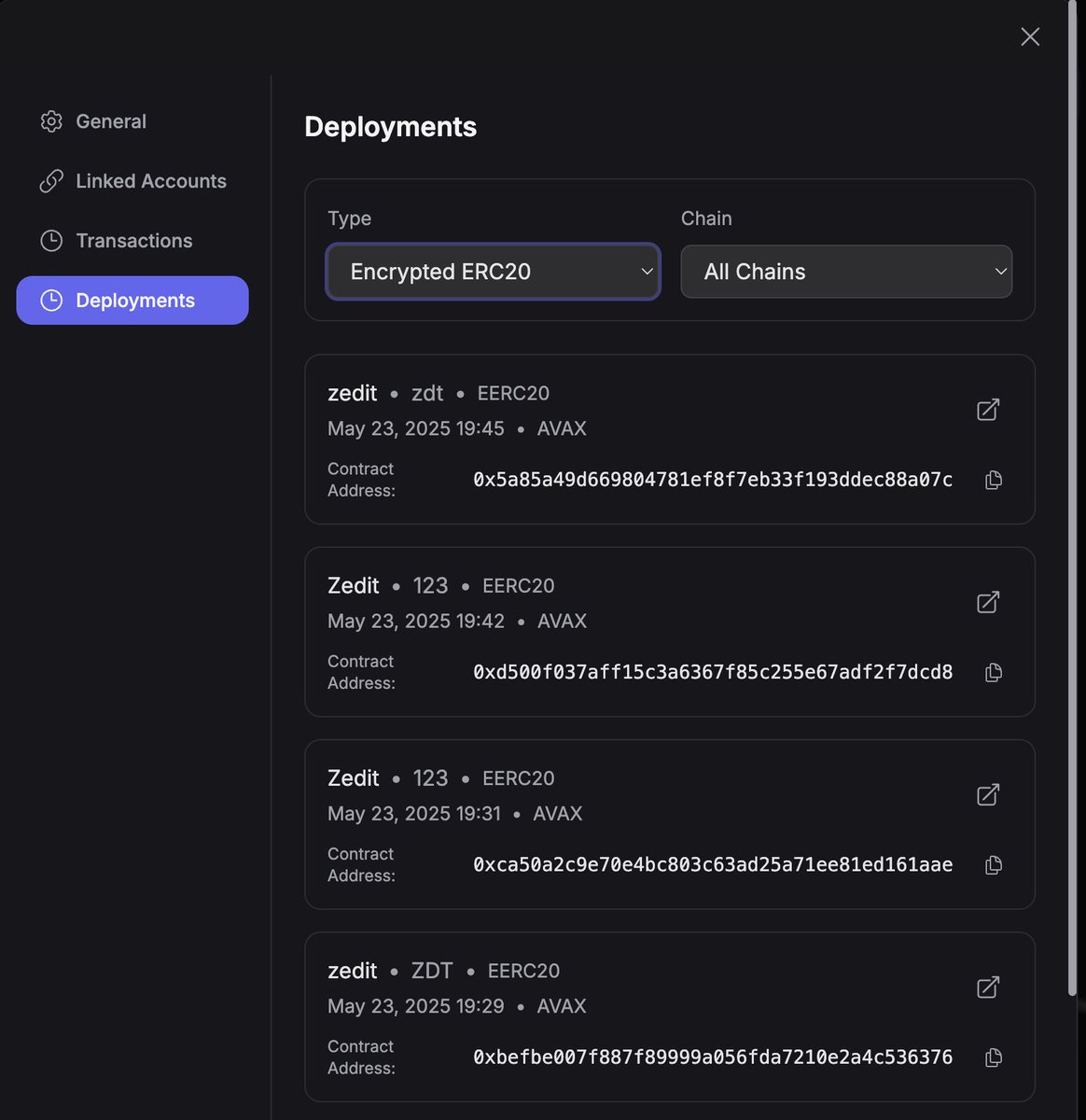Click the ZDT uppercase token symbol
This screenshot has width=1086, height=1120.
click(x=432, y=971)
